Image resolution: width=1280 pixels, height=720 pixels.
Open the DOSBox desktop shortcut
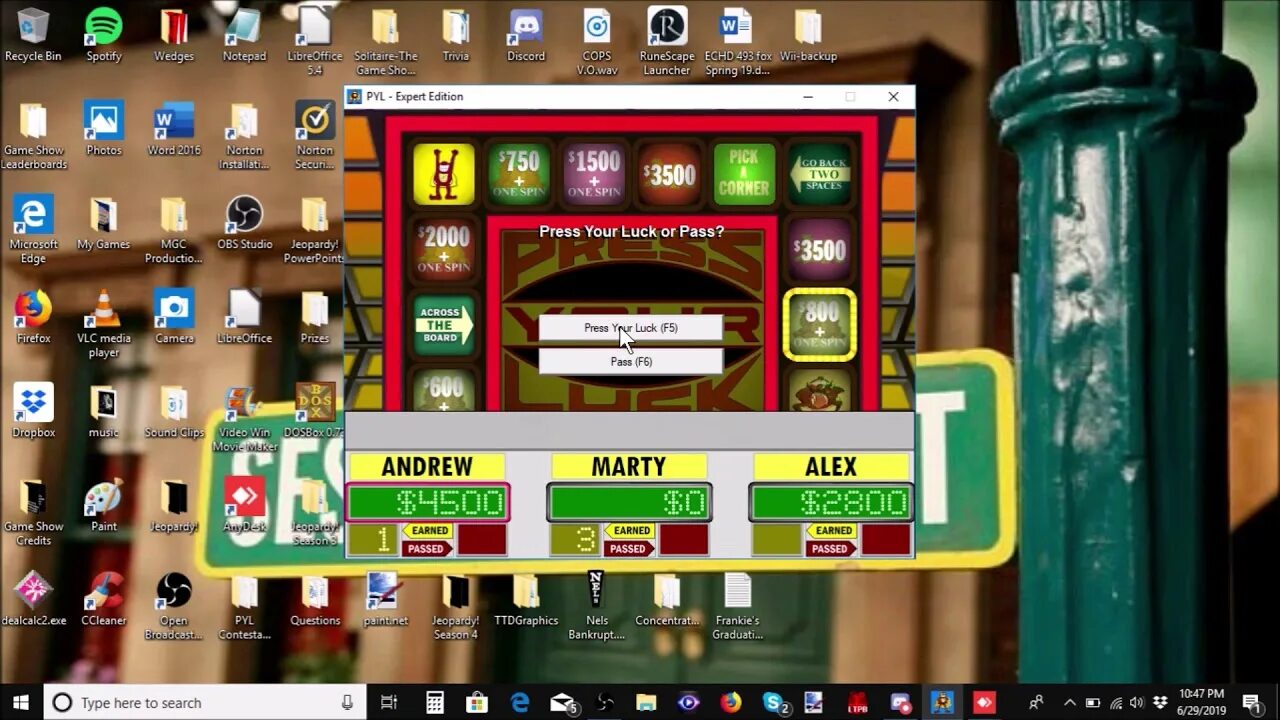click(x=315, y=411)
